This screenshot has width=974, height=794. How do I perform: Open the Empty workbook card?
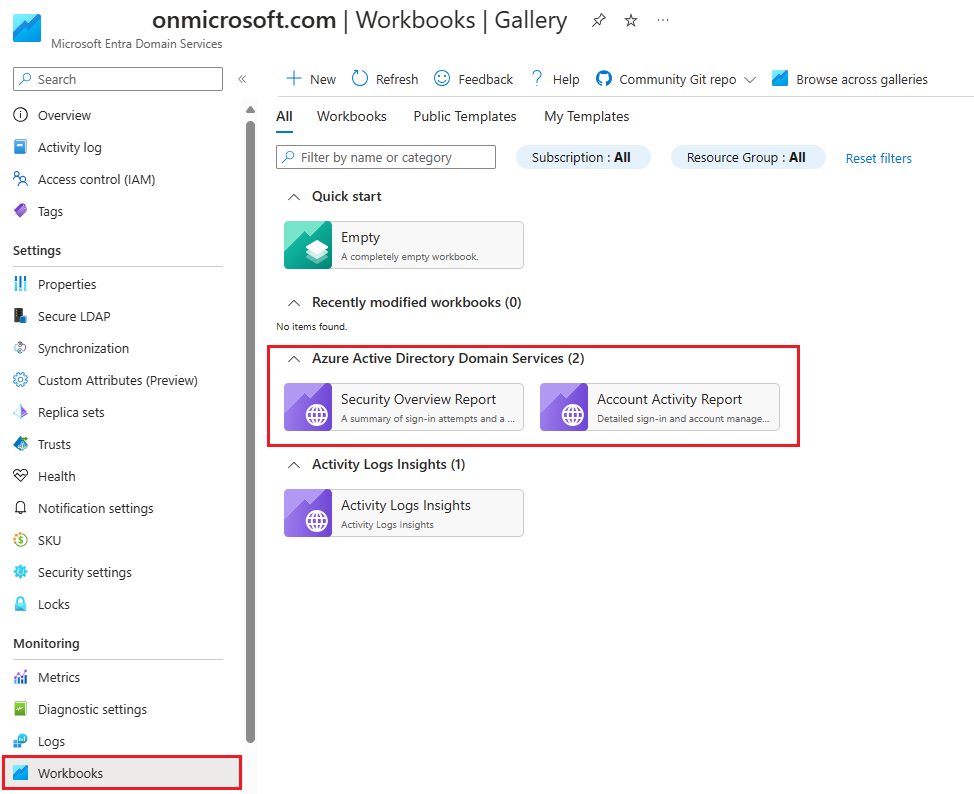coord(404,245)
